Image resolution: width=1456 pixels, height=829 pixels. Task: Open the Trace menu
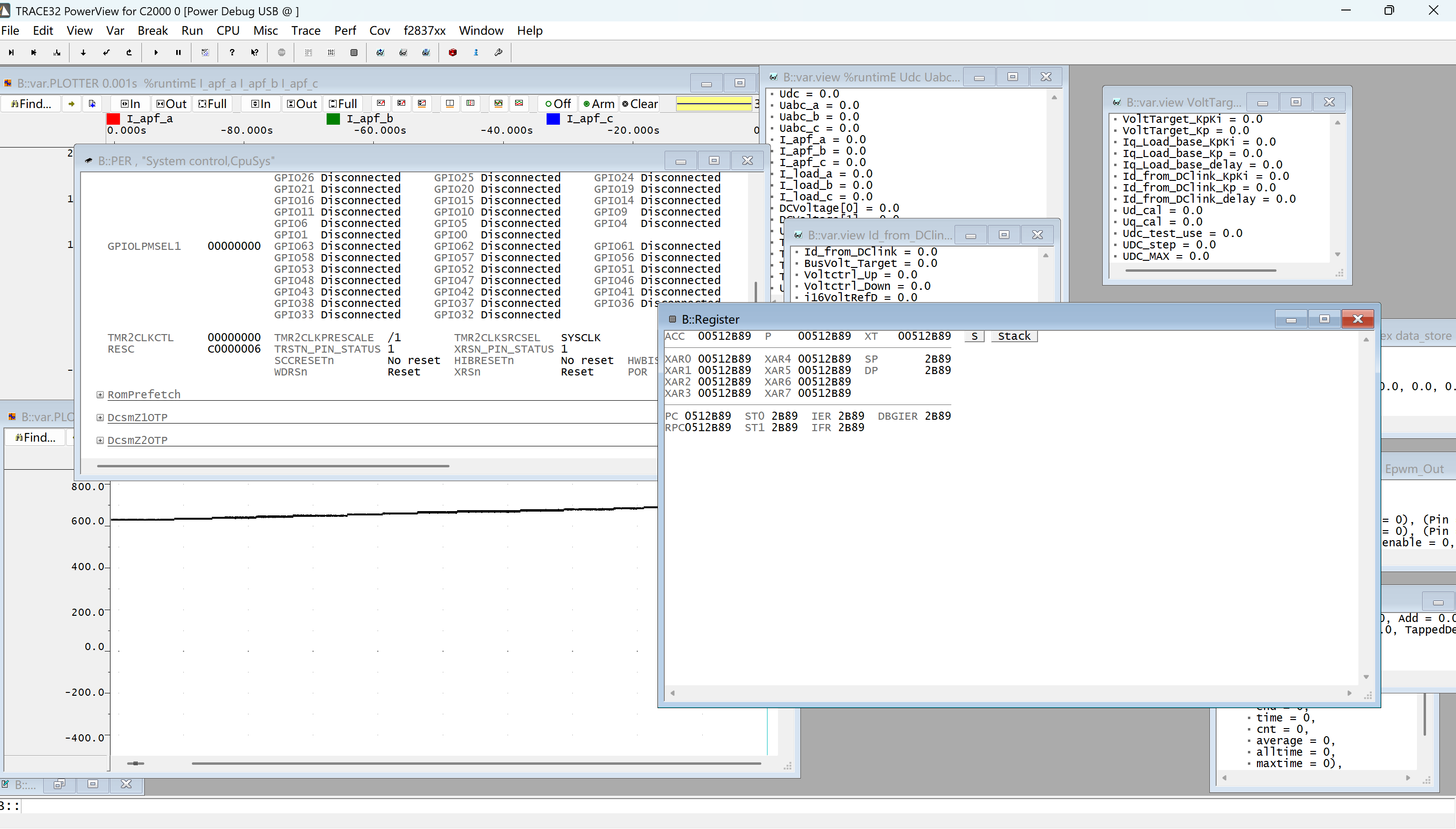(306, 31)
